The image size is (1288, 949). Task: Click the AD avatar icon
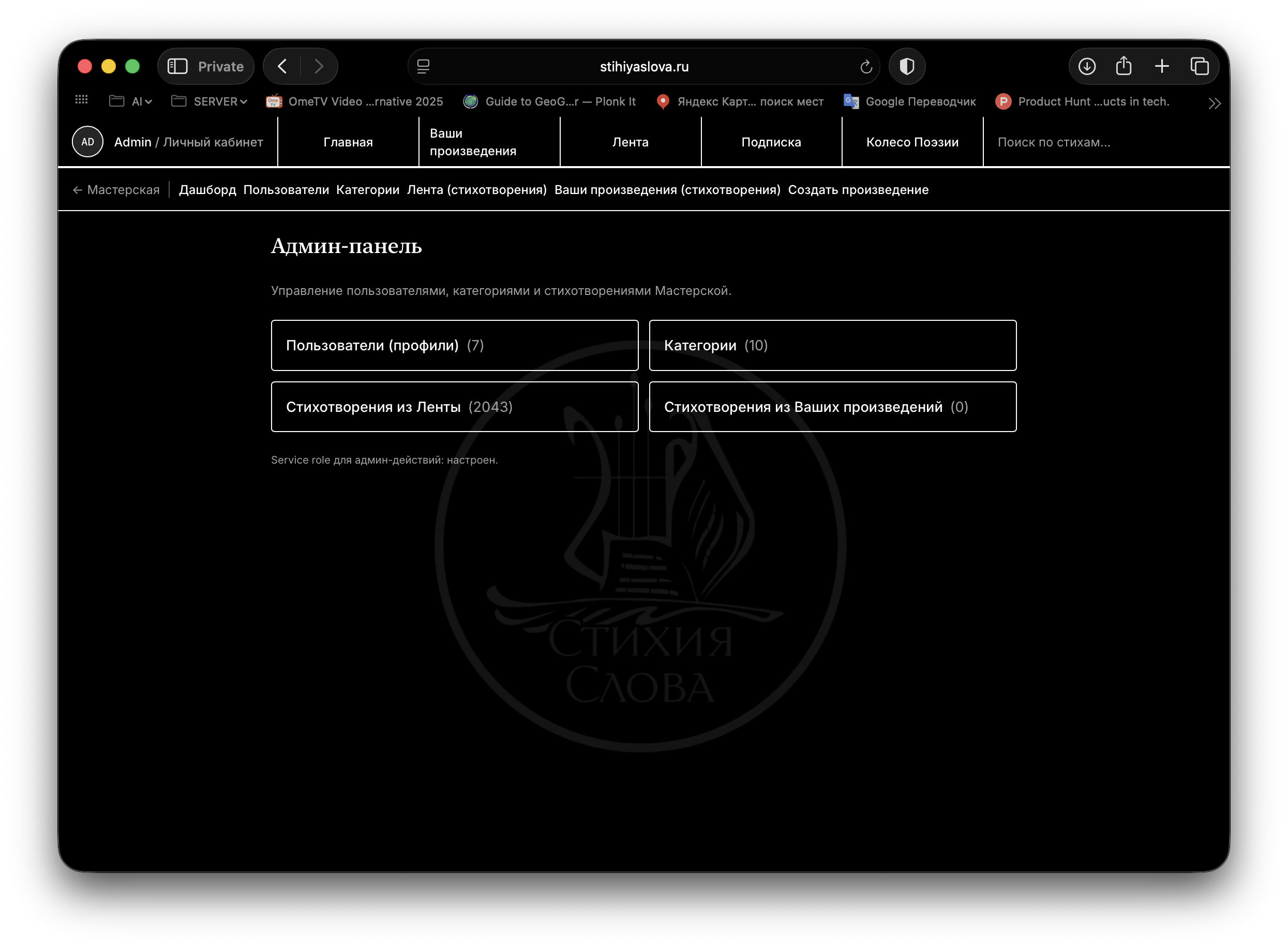pos(87,141)
